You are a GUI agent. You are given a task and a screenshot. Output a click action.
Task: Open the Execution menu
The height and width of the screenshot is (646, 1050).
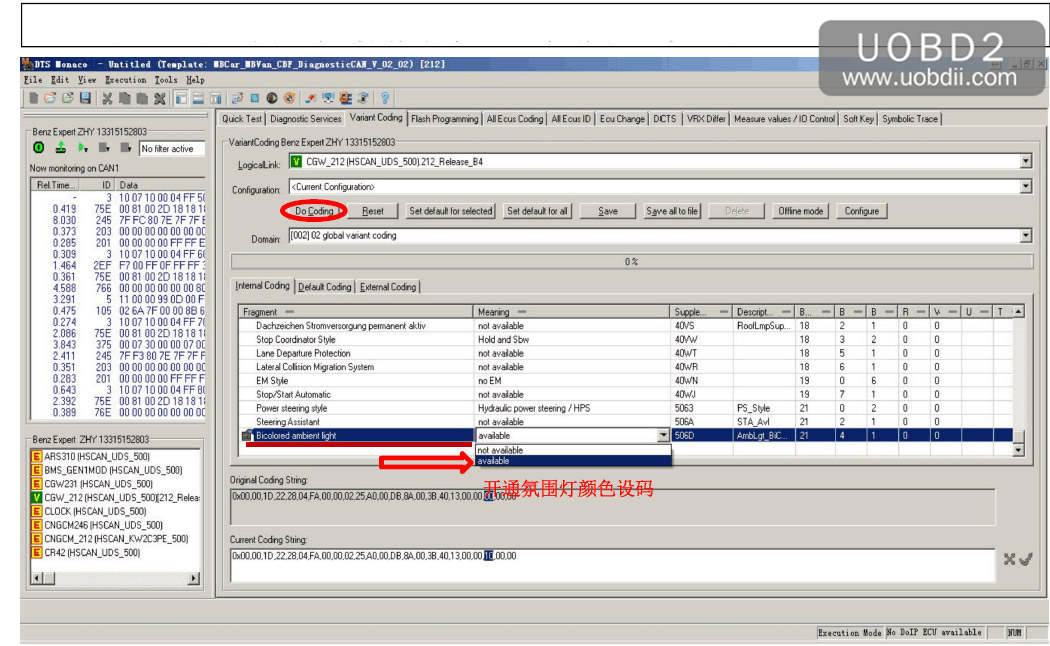125,80
